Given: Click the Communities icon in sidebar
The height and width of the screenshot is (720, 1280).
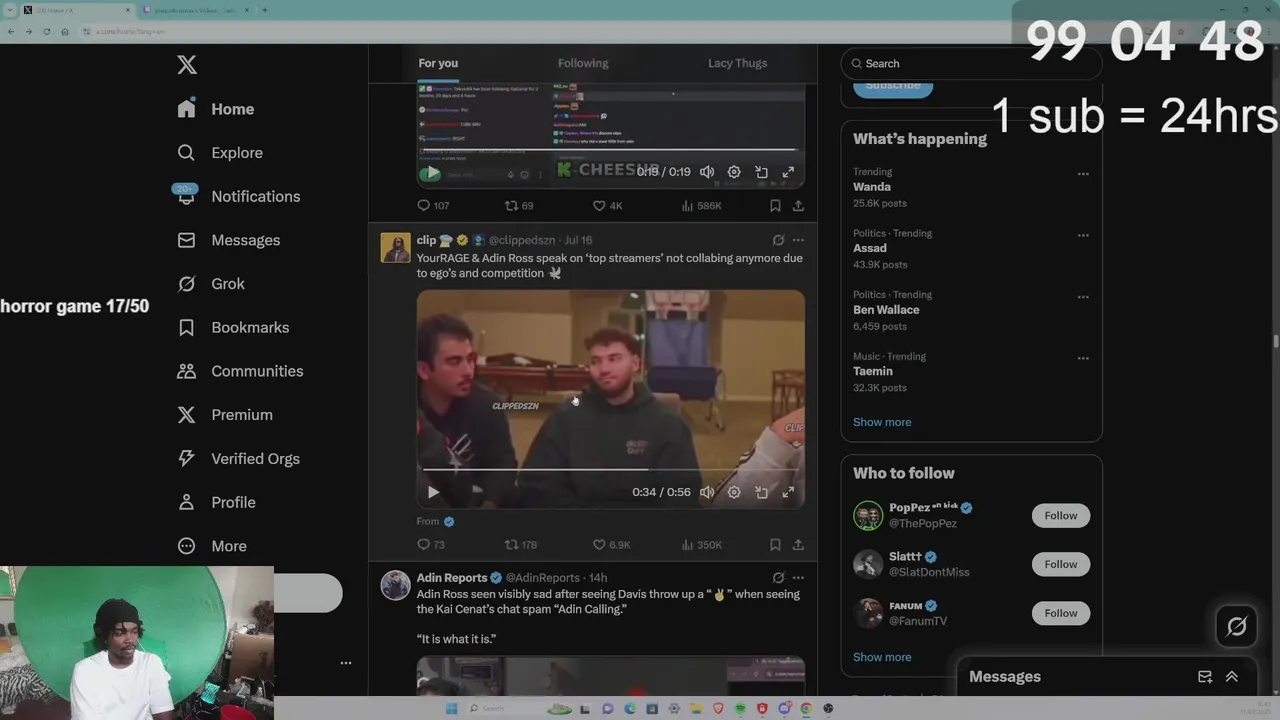Looking at the screenshot, I should click(186, 371).
